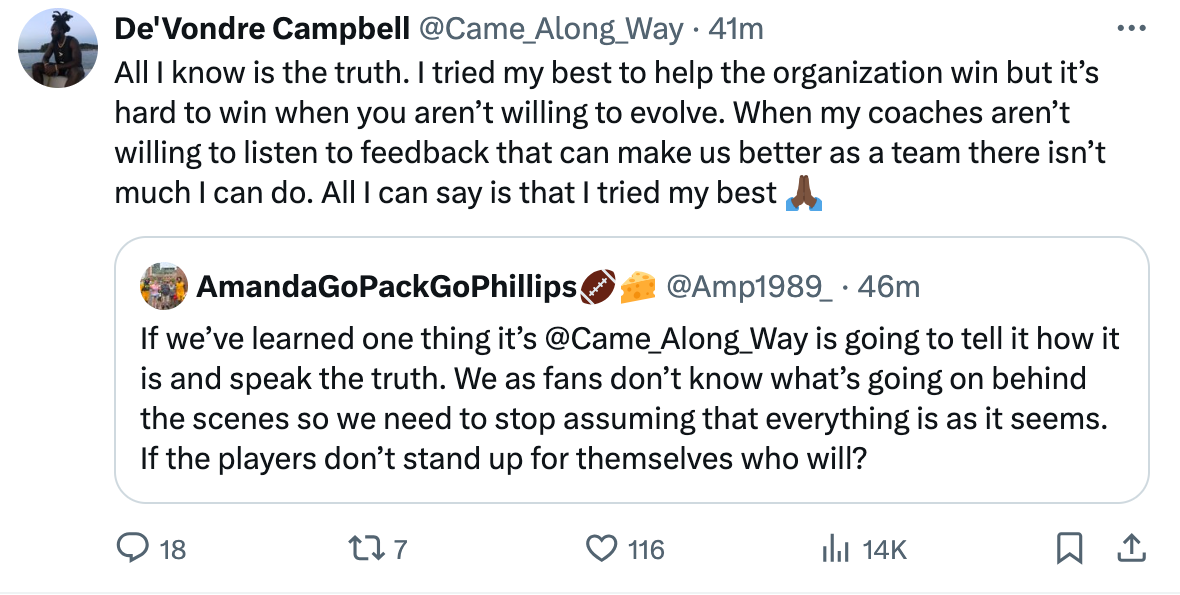
Task: Like the tweet with the heart icon
Action: click(x=600, y=548)
